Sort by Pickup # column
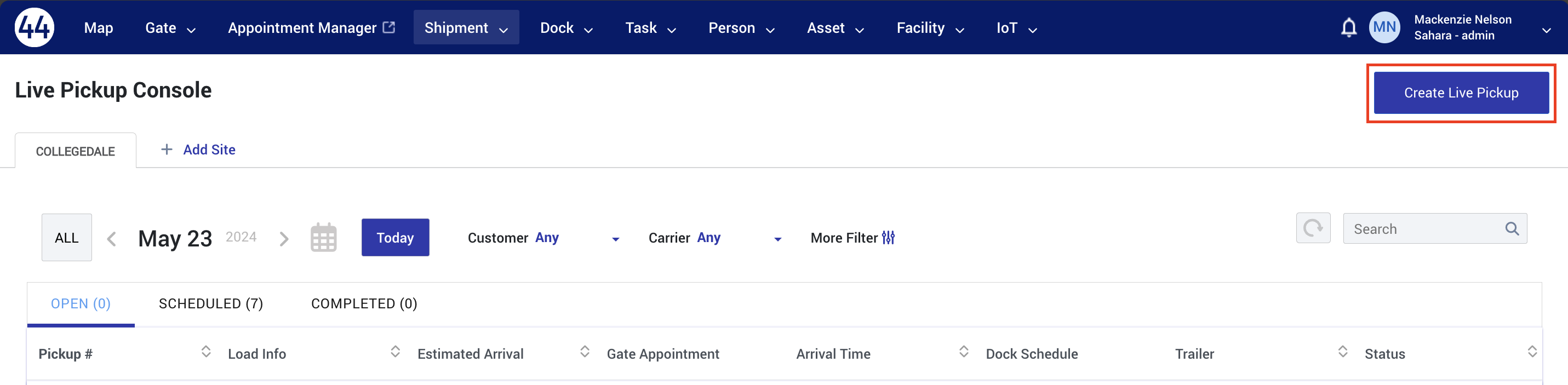This screenshot has width=1568, height=385. pos(206,352)
